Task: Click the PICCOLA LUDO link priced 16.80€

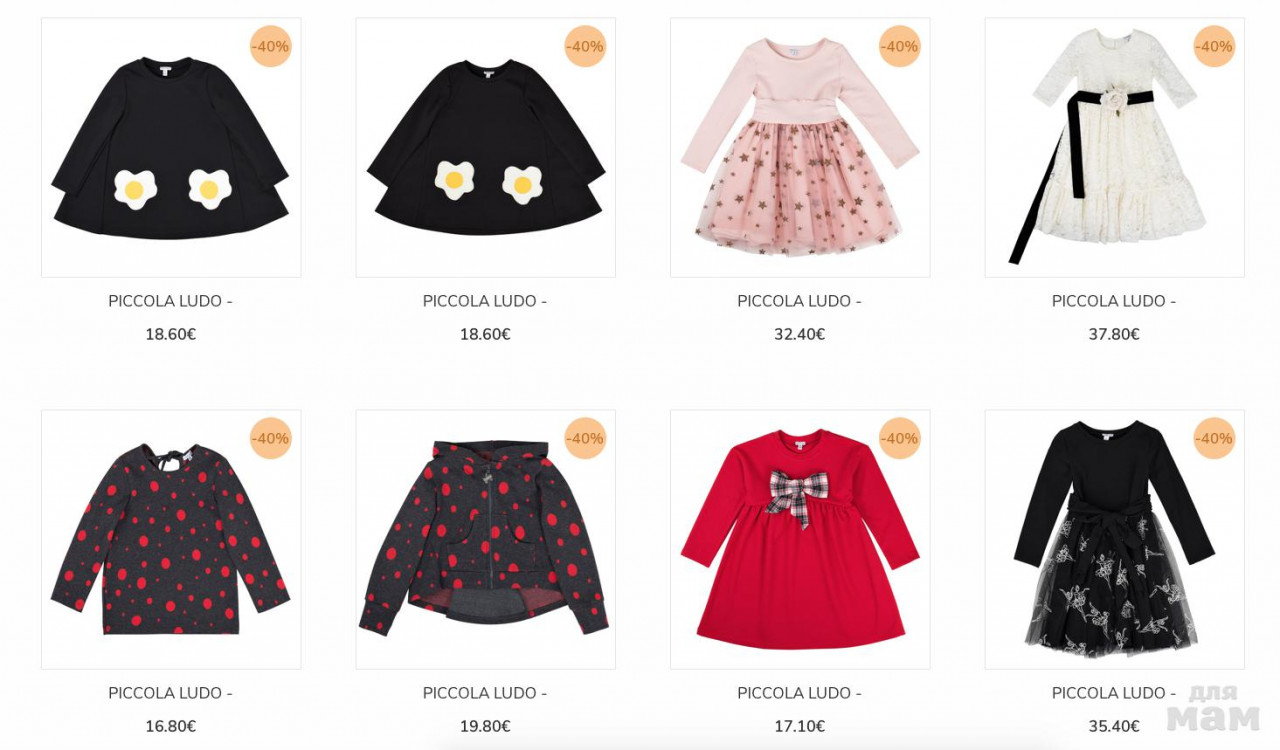Action: tap(170, 693)
